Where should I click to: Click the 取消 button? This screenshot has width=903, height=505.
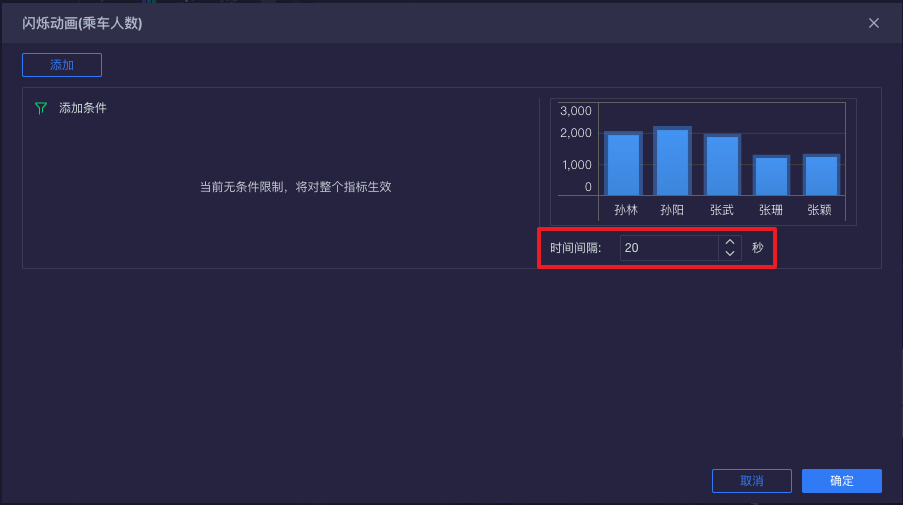(x=752, y=481)
